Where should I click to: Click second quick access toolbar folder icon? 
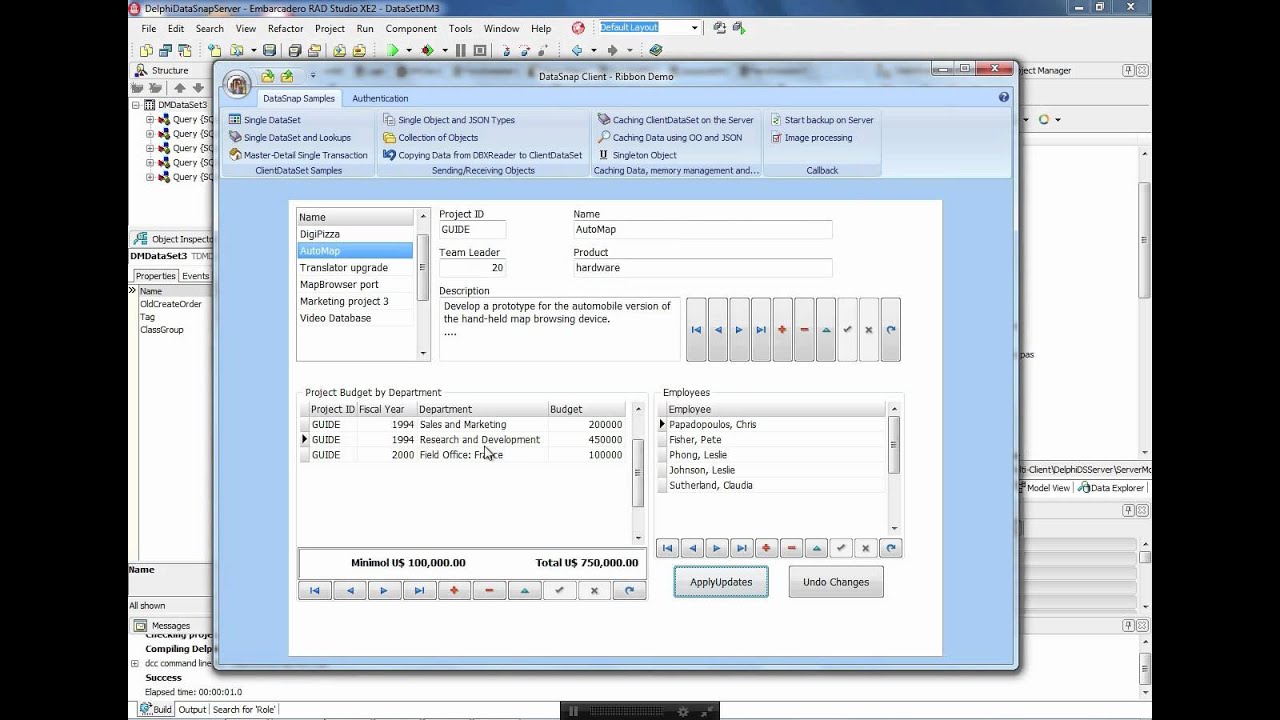tap(287, 76)
